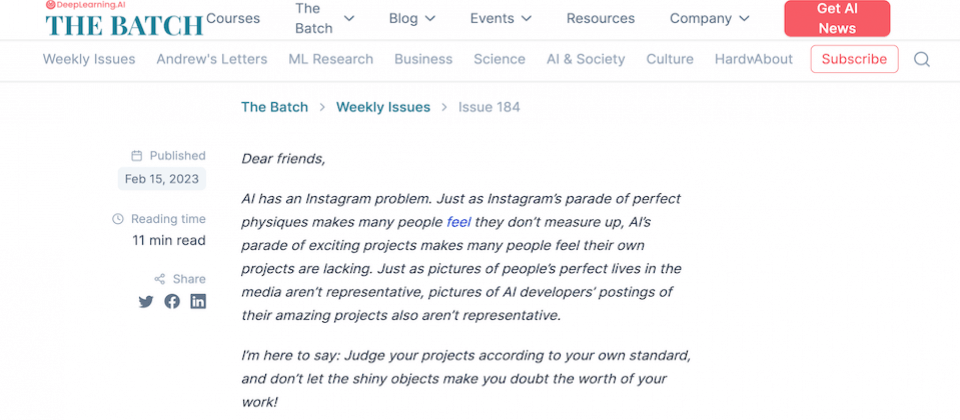Go to Resources page
This screenshot has height=420, width=960.
click(x=601, y=18)
